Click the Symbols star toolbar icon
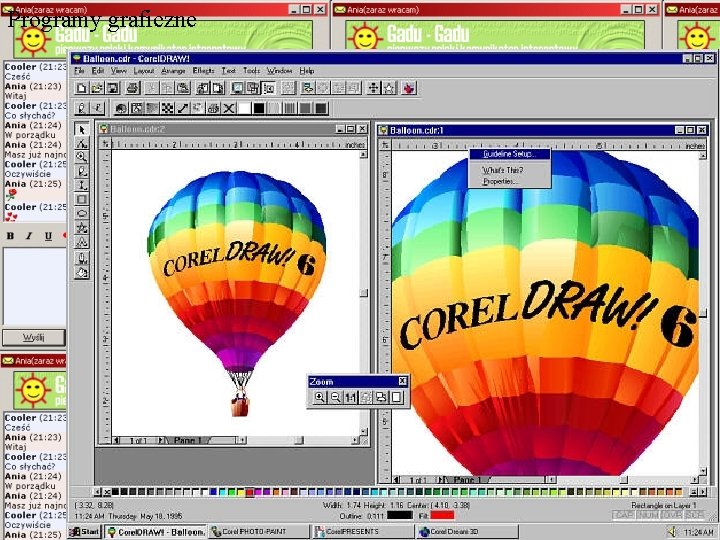The image size is (720, 540). pyautogui.click(x=389, y=88)
